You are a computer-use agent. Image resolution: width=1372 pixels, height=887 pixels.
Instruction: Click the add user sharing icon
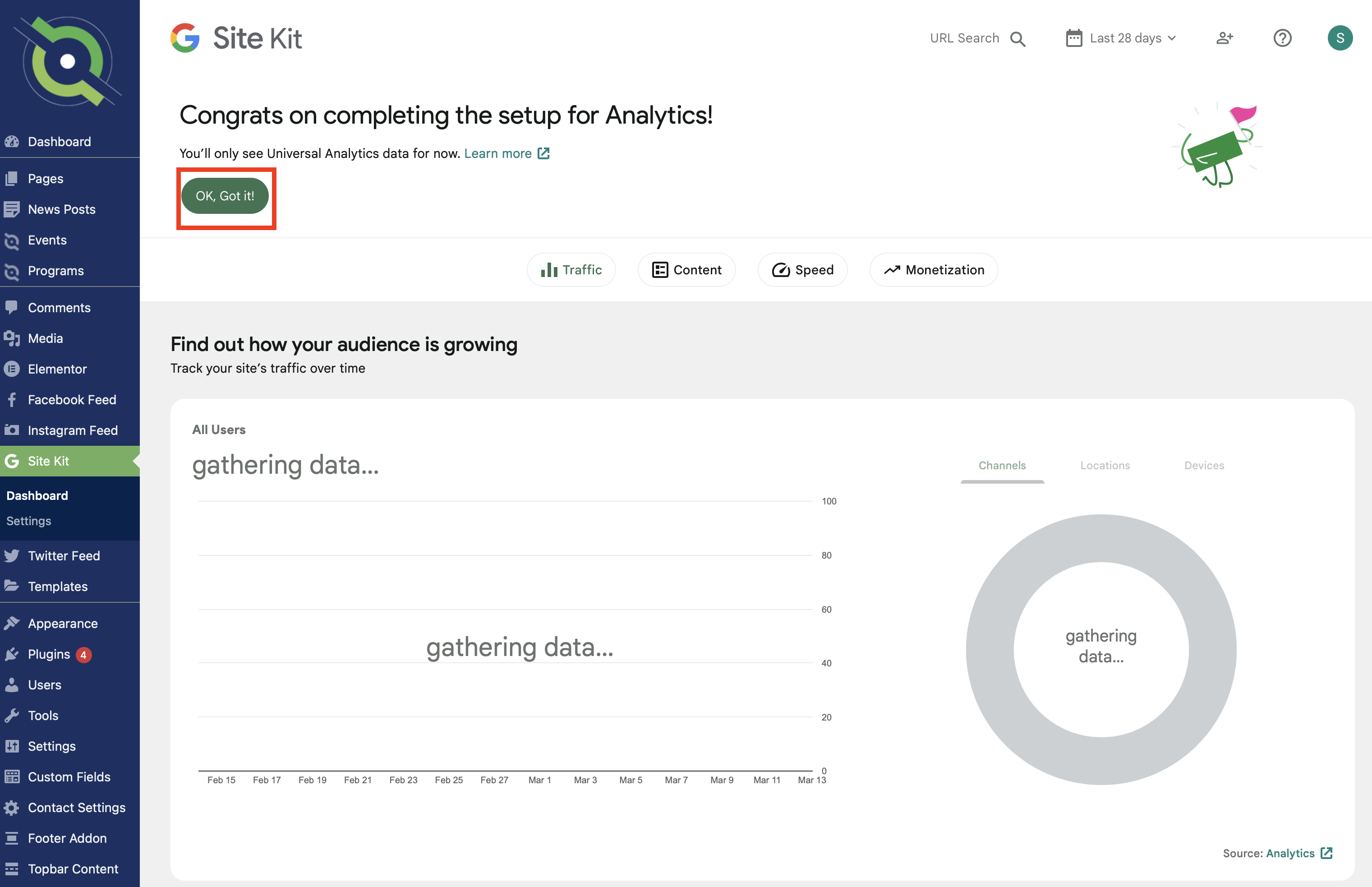tap(1224, 38)
